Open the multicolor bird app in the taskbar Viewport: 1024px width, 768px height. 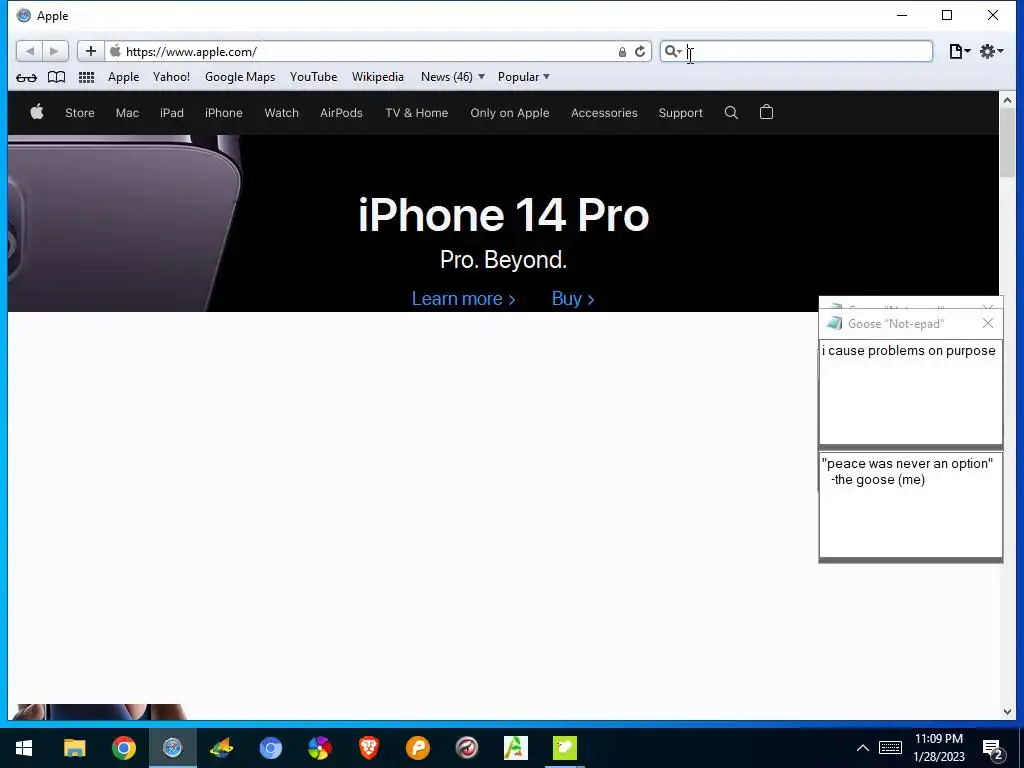pos(221,748)
